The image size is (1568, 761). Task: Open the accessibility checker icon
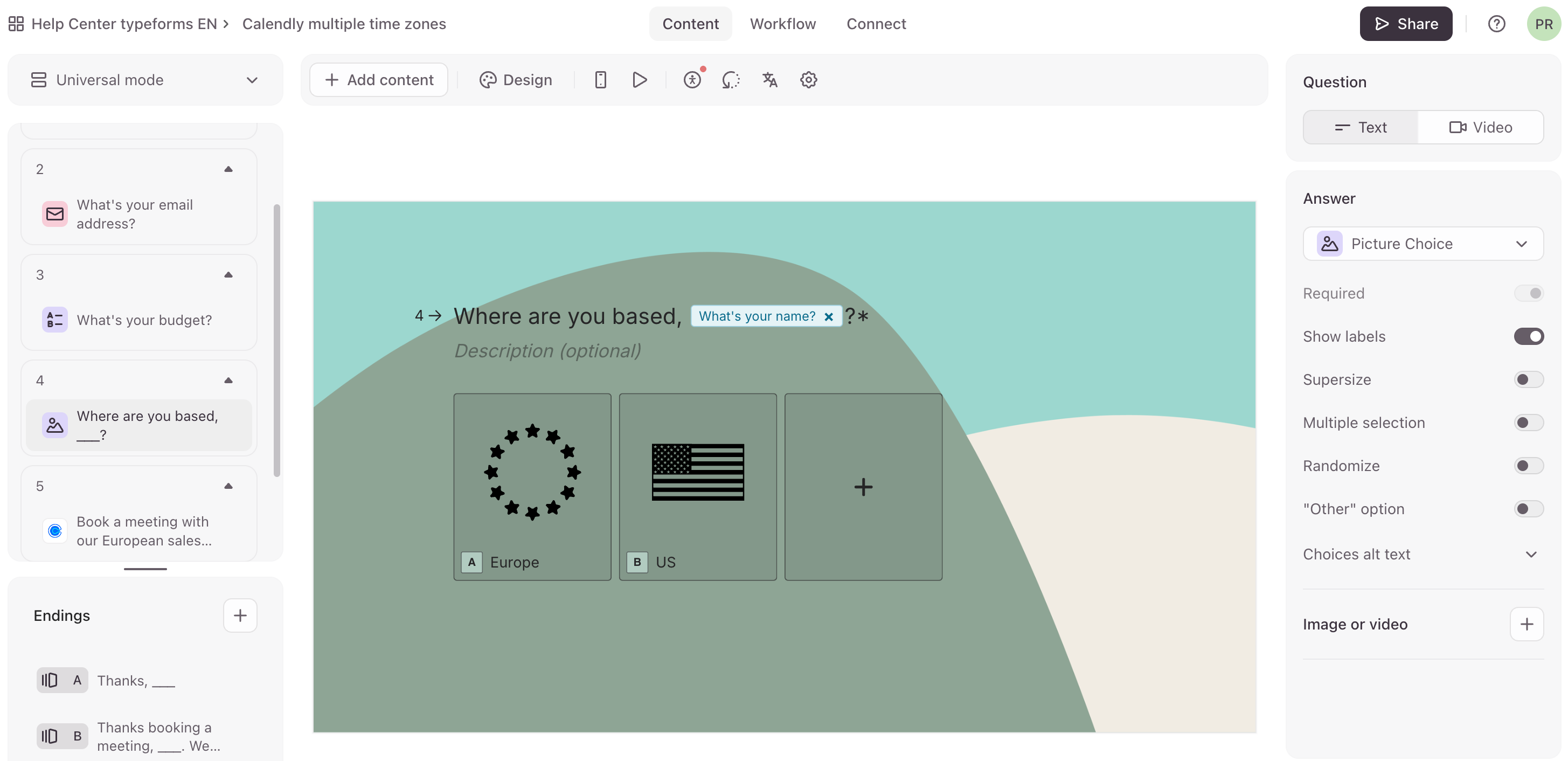click(692, 80)
